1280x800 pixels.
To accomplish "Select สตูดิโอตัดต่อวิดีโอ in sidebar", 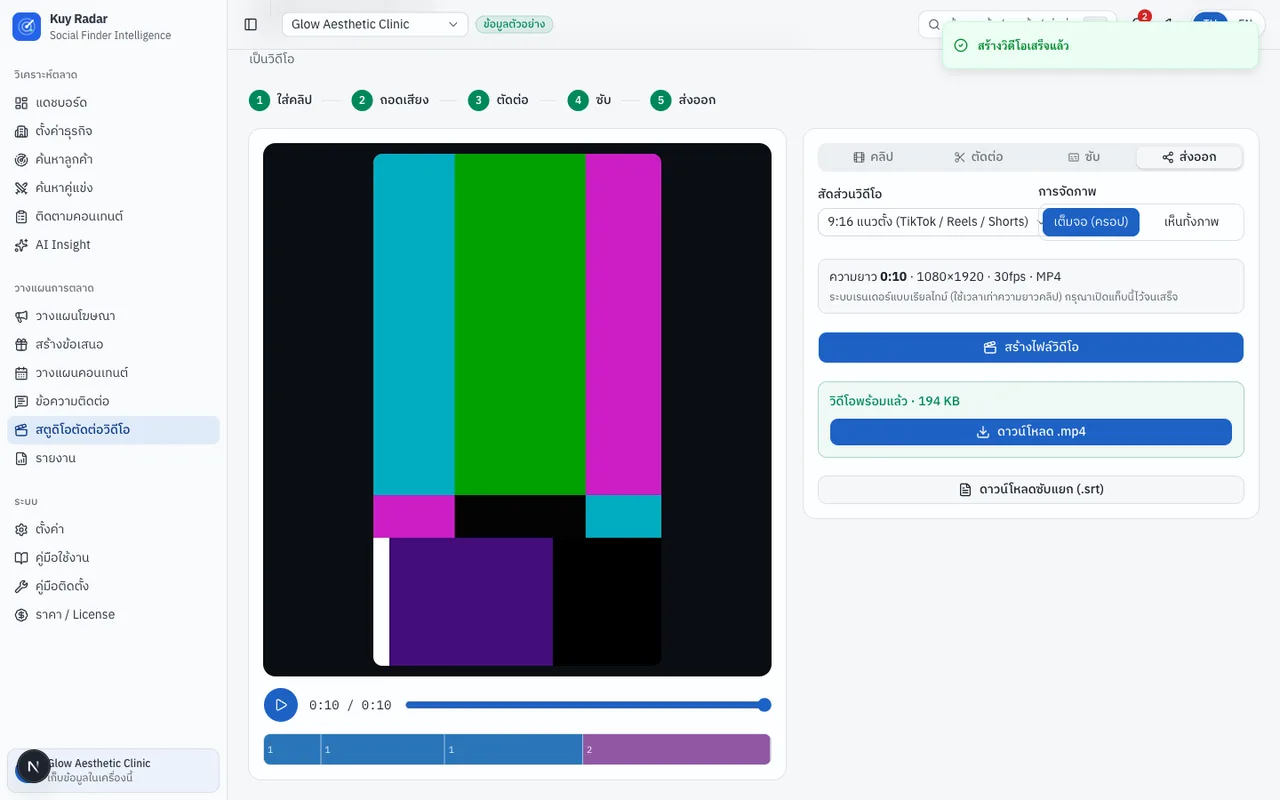I will (113, 430).
